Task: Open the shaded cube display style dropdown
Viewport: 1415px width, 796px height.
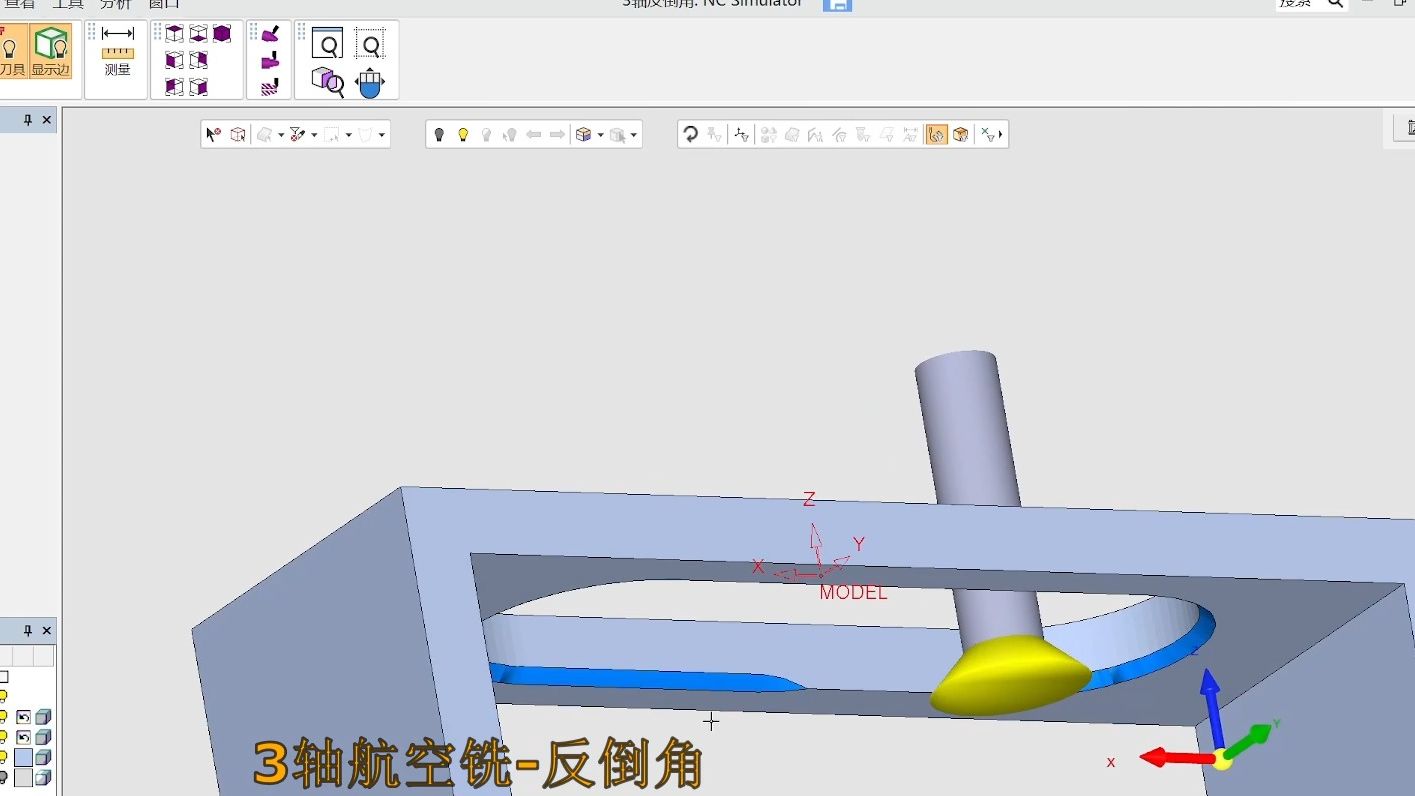Action: (600, 135)
